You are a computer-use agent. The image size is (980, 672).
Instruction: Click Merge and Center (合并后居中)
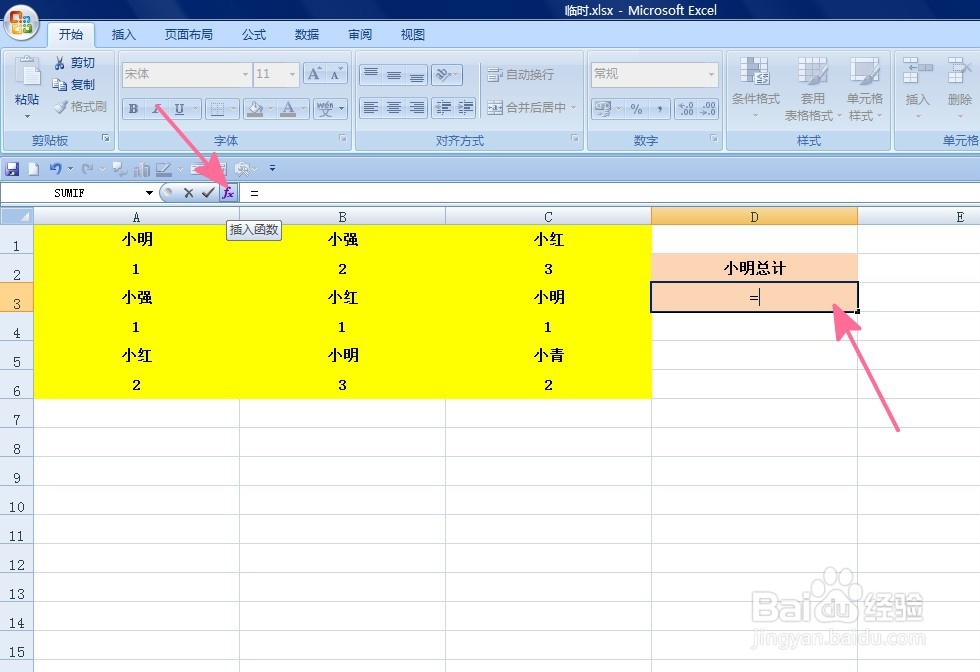coord(526,108)
